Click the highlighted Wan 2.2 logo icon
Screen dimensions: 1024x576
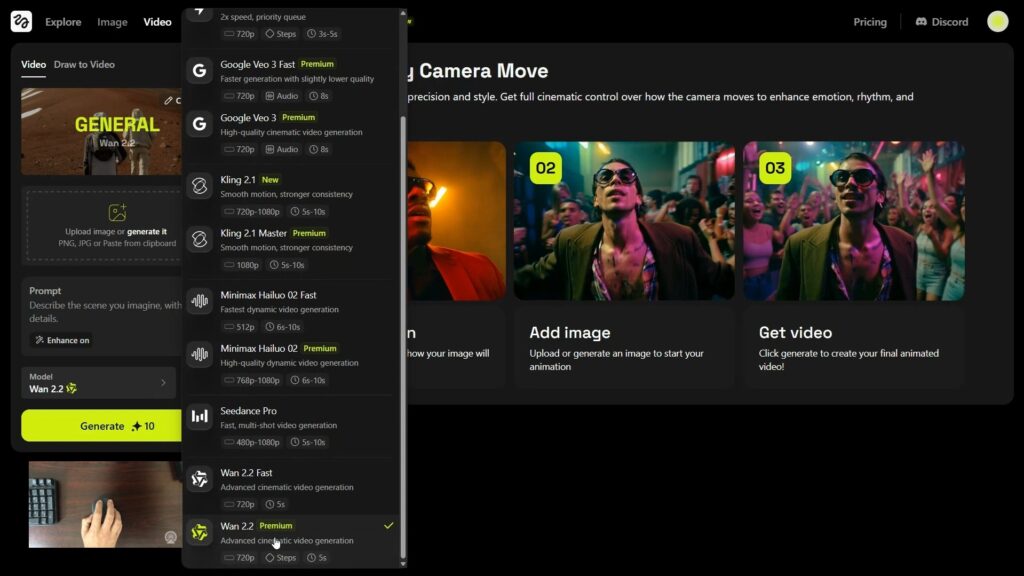click(x=199, y=533)
